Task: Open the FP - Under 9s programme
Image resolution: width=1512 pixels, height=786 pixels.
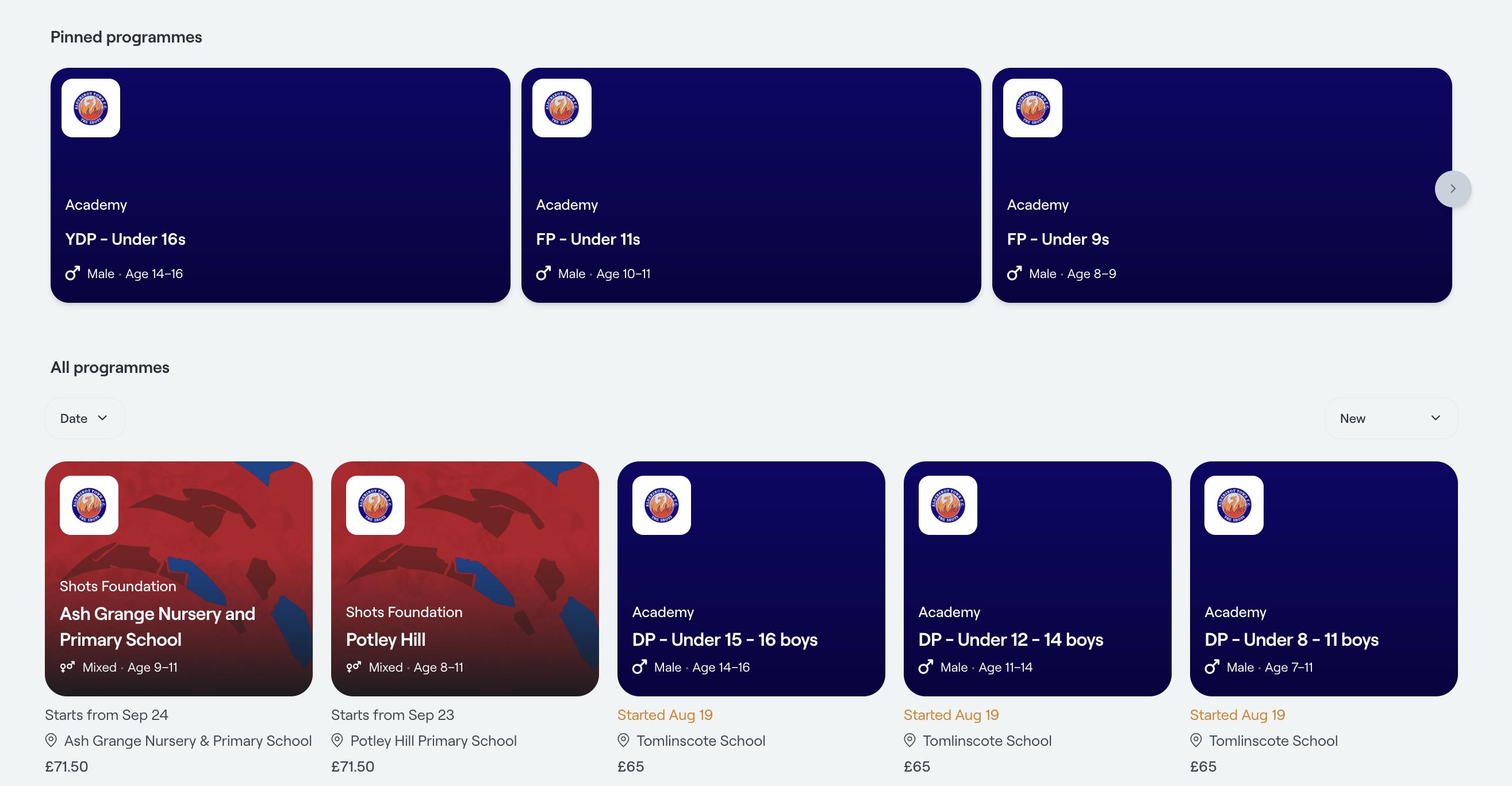Action: coord(1222,186)
